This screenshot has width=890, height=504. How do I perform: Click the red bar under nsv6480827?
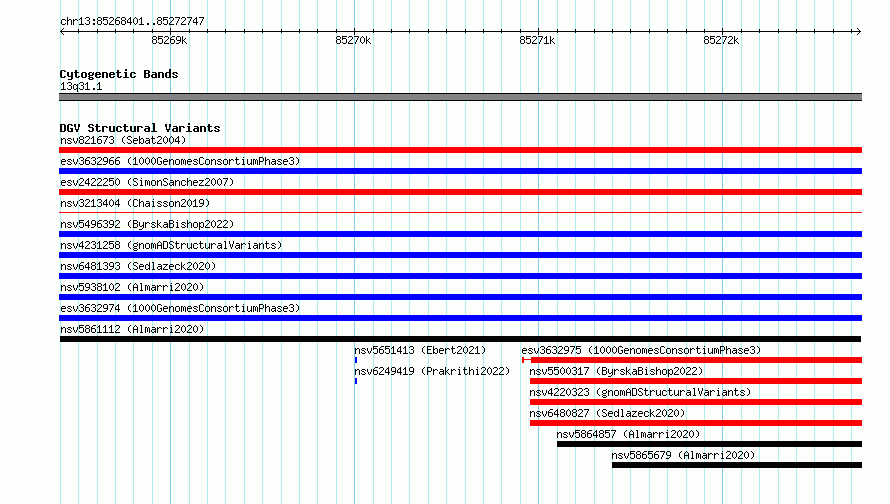tap(696, 423)
